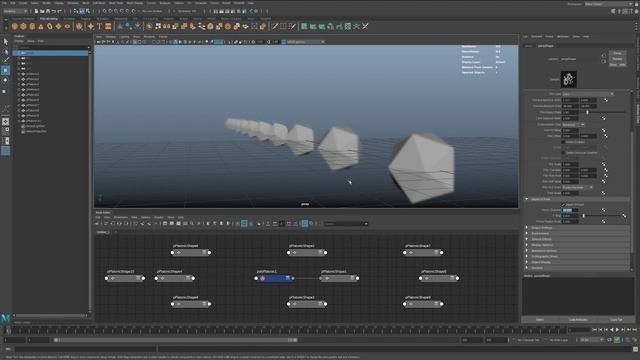Create a polygon disc from the shelf
Image resolution: width=640 pixels, height=360 pixels.
[67, 26]
